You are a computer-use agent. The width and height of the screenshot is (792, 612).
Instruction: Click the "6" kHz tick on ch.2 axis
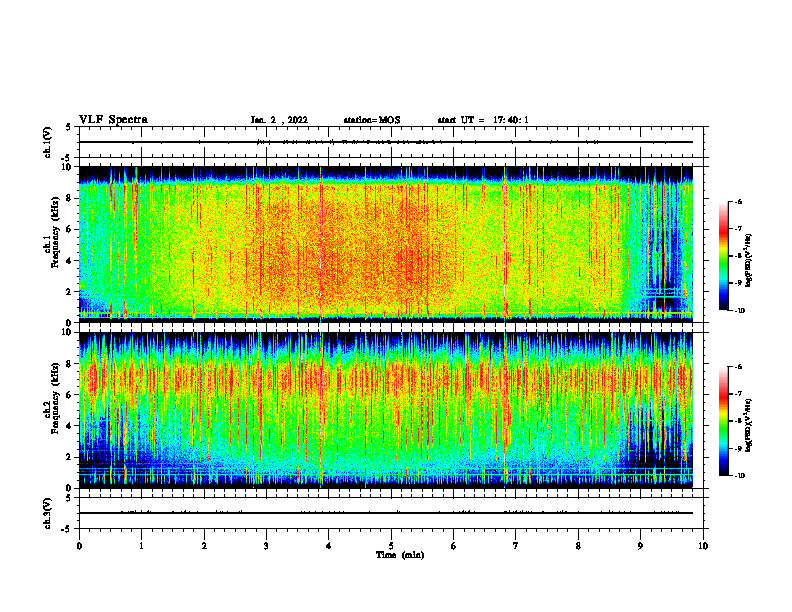point(70,395)
